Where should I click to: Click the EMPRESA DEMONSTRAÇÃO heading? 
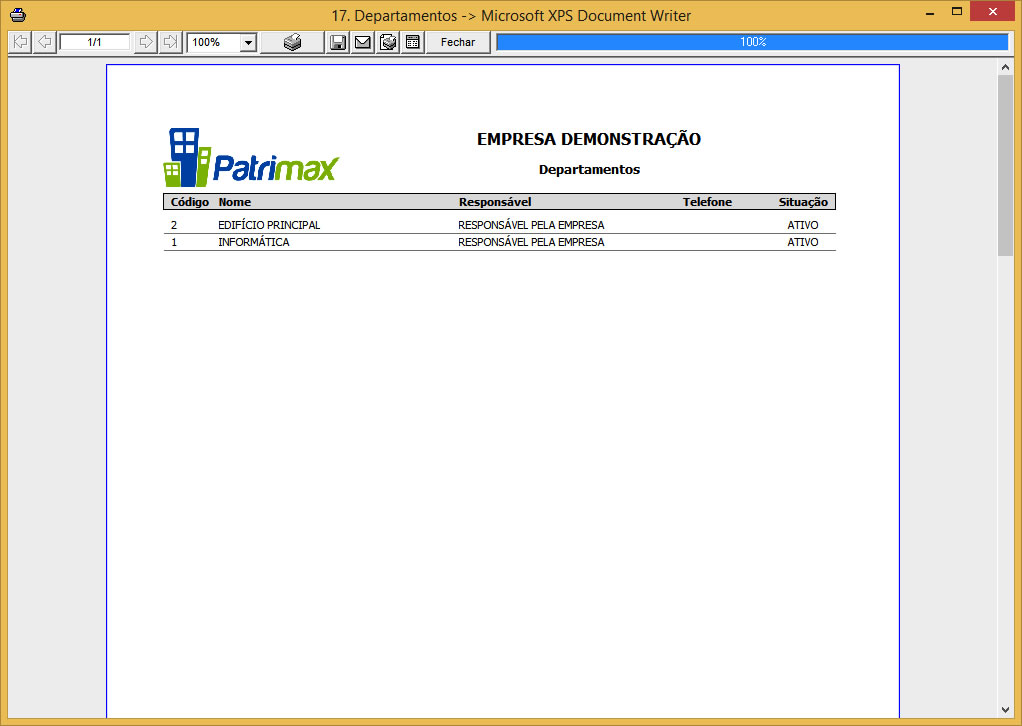click(x=589, y=139)
